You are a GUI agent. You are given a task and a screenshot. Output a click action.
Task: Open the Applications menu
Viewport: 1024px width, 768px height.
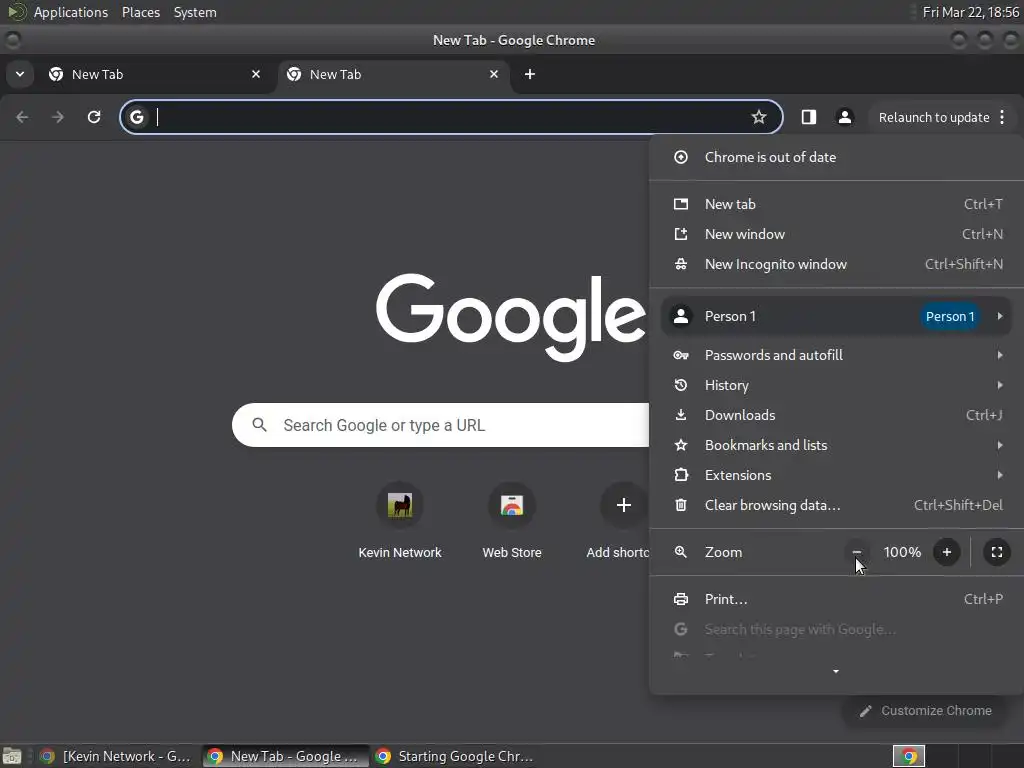pos(71,12)
